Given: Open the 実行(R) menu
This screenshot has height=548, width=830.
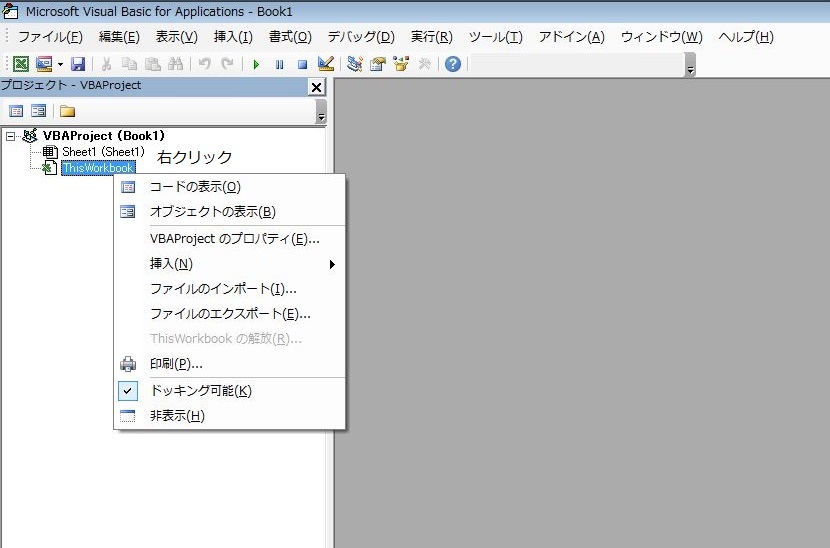Looking at the screenshot, I should (x=431, y=37).
